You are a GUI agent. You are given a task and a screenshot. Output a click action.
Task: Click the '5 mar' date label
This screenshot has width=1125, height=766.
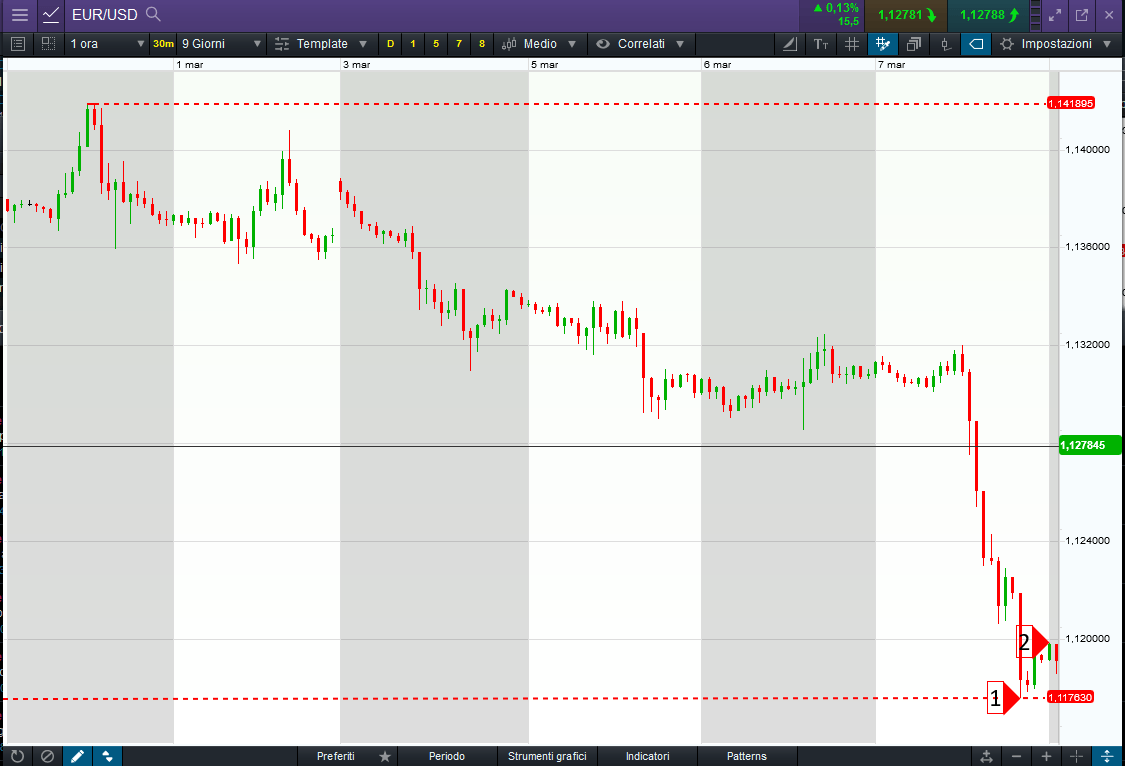pyautogui.click(x=545, y=65)
